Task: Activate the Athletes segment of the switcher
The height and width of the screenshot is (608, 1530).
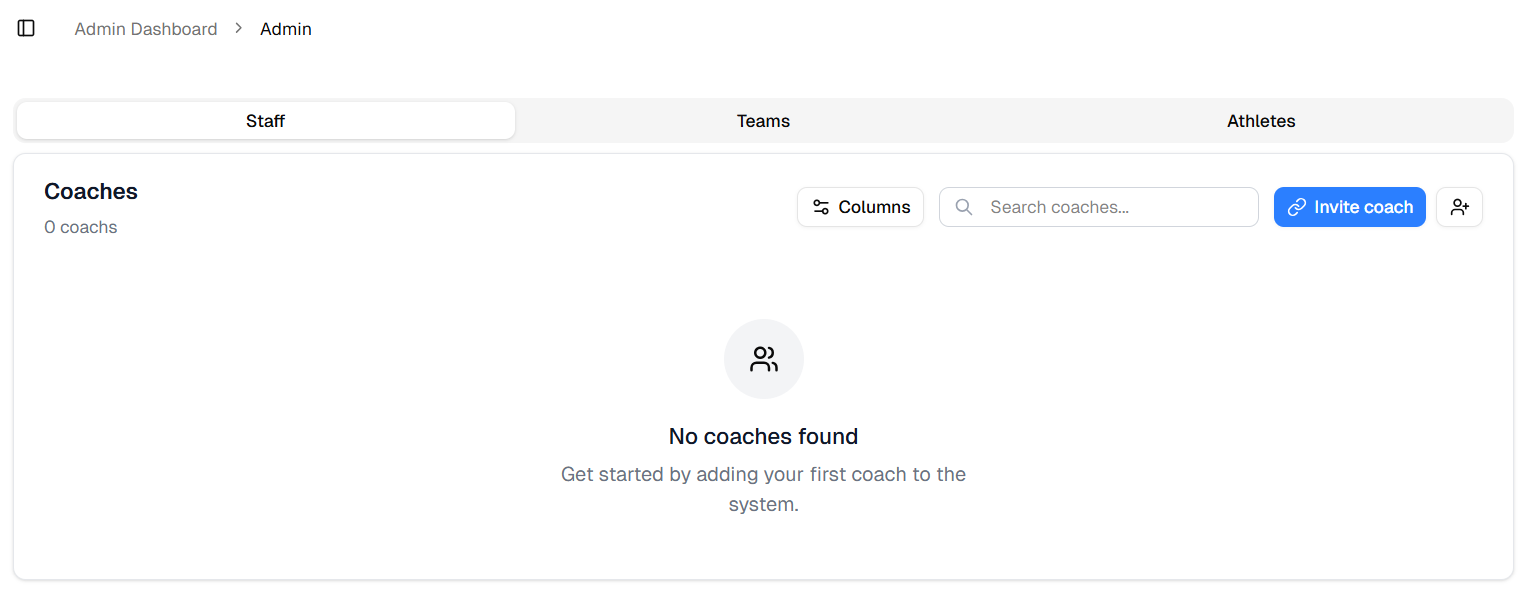Action: [1261, 120]
